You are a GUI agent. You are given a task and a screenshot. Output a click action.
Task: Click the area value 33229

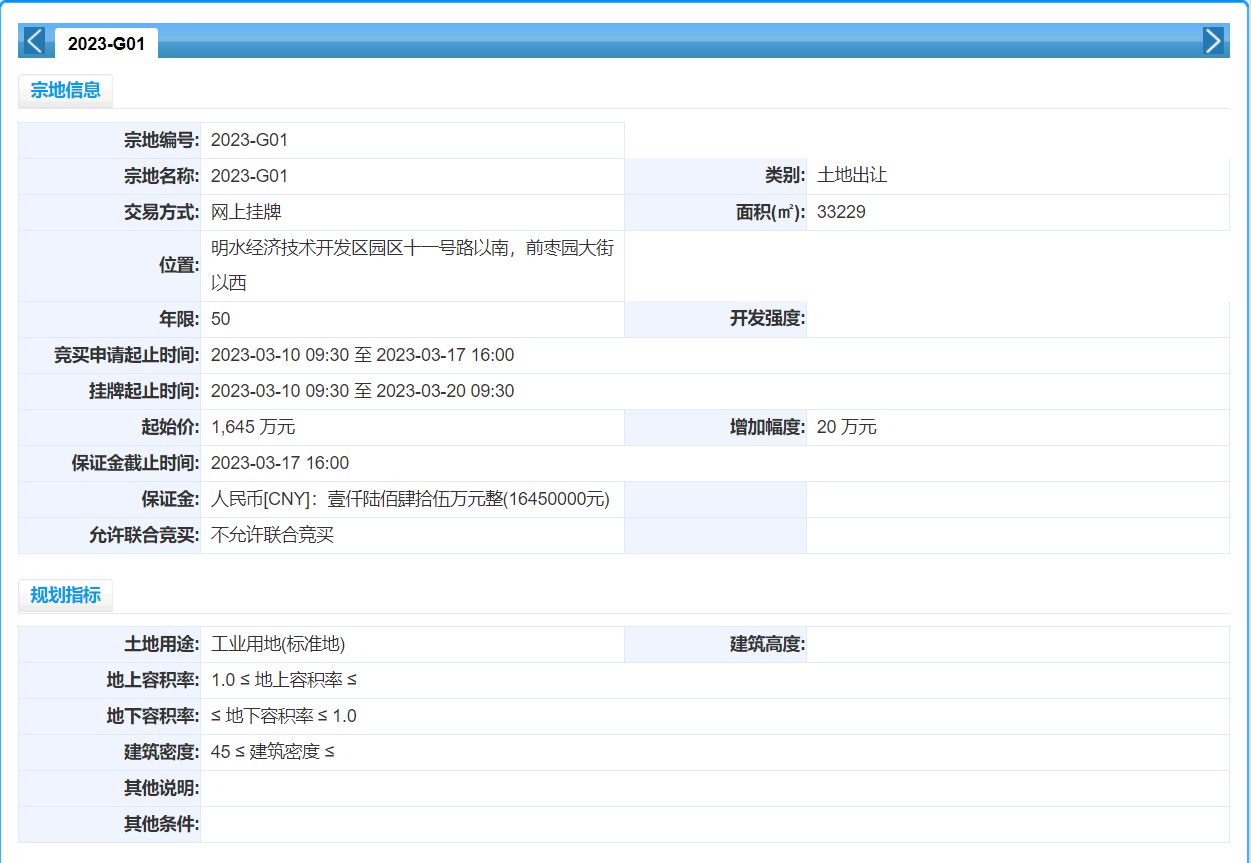[x=841, y=212]
